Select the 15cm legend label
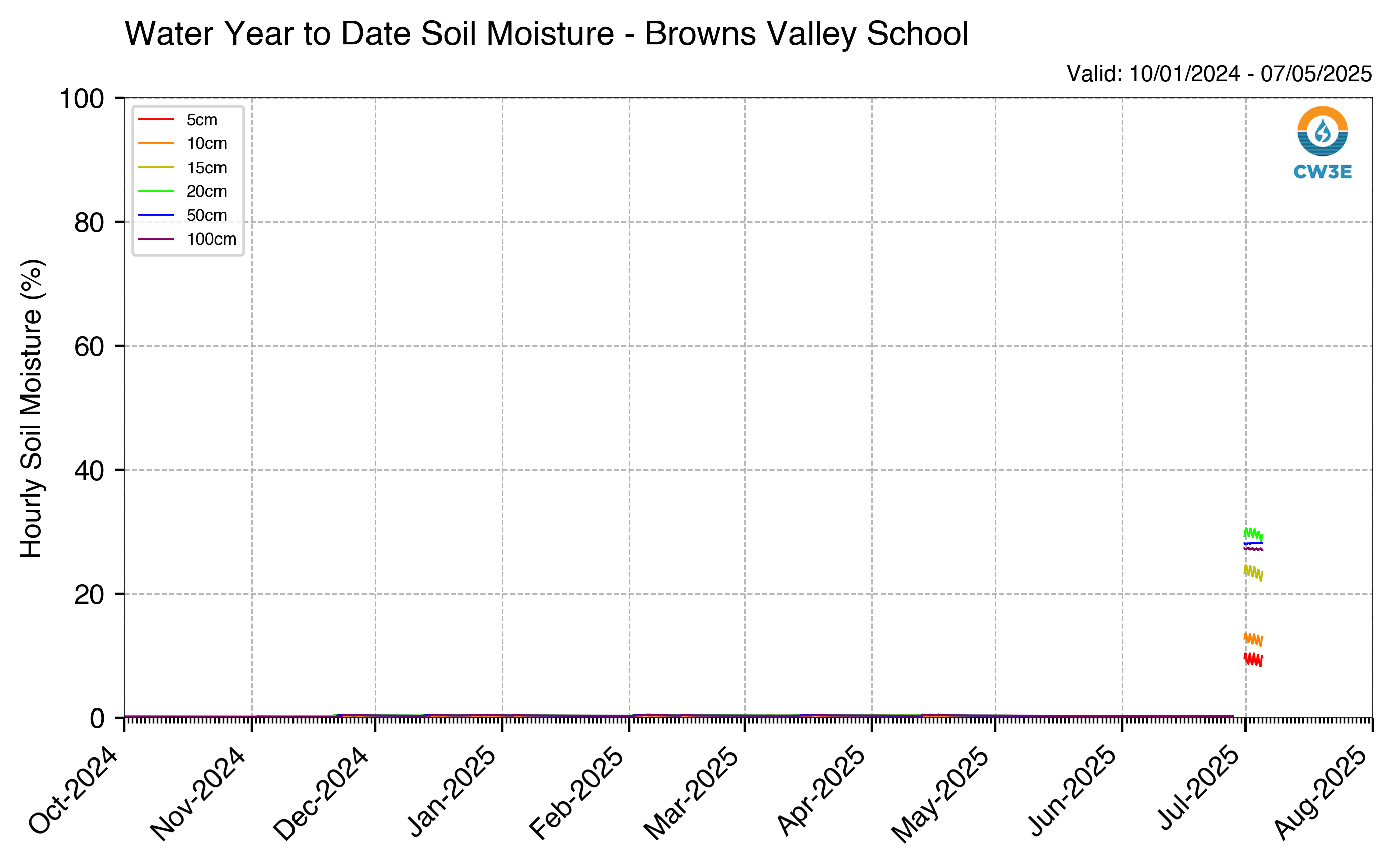 207,168
